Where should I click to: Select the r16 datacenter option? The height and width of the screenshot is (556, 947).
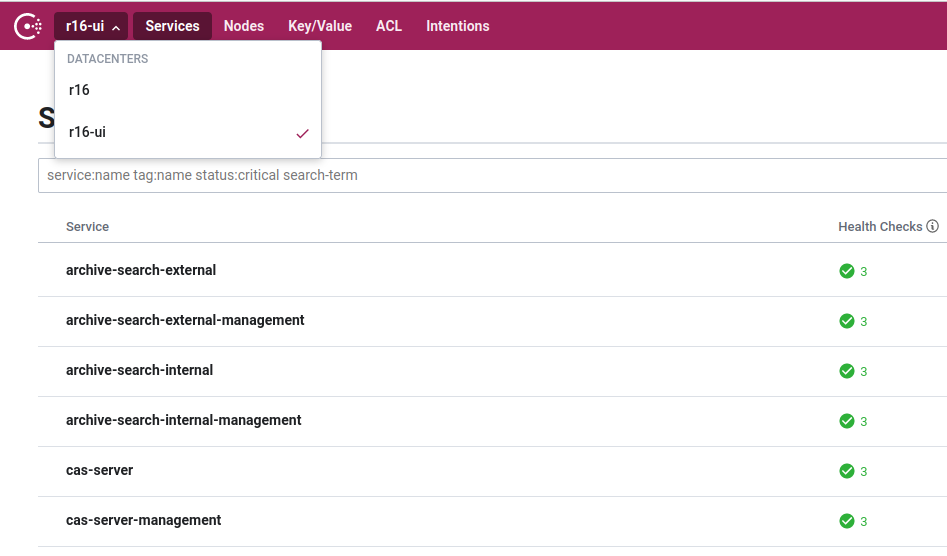tap(80, 90)
